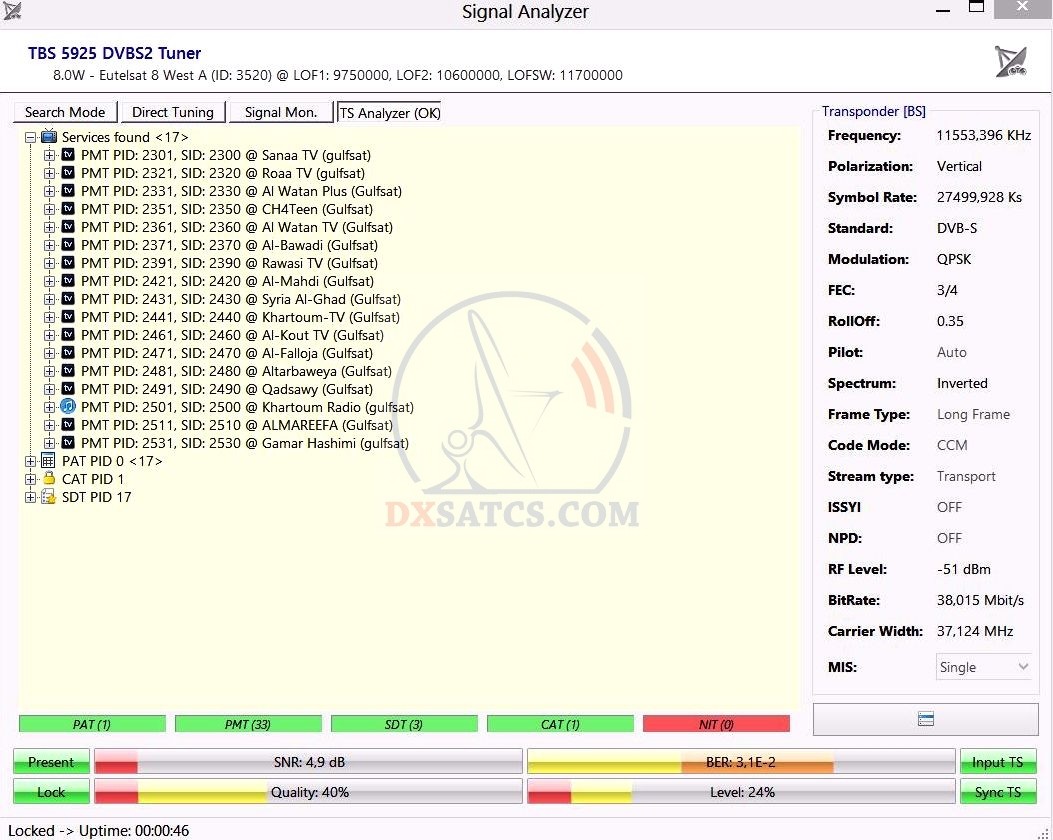Screen dimensions: 1053x840
Task: Click the Present status button
Action: click(x=51, y=761)
